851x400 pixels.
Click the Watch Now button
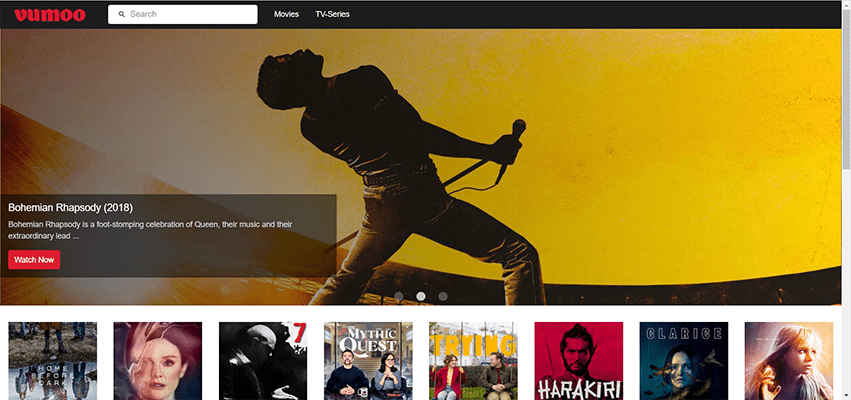click(x=34, y=259)
